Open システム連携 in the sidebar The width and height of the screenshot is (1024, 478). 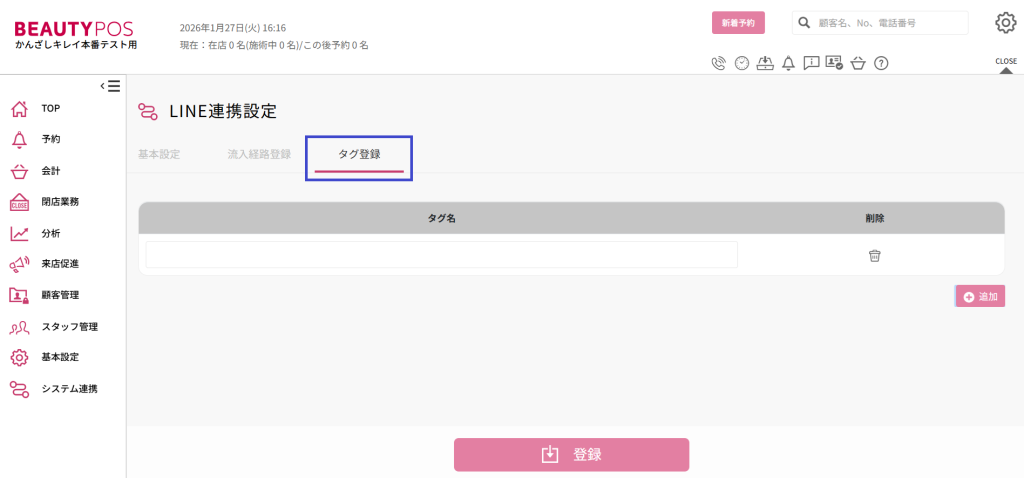(x=69, y=388)
